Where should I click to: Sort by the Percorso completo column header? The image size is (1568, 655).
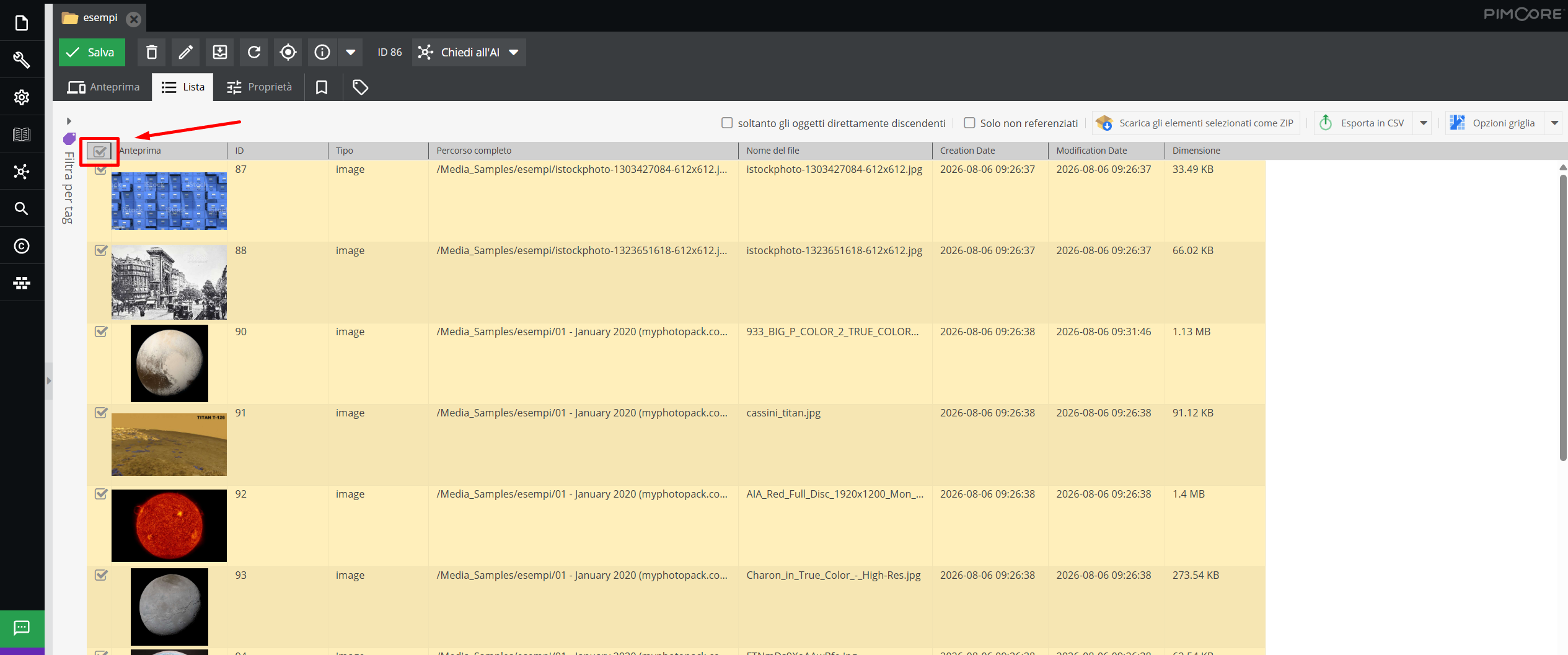[583, 151]
